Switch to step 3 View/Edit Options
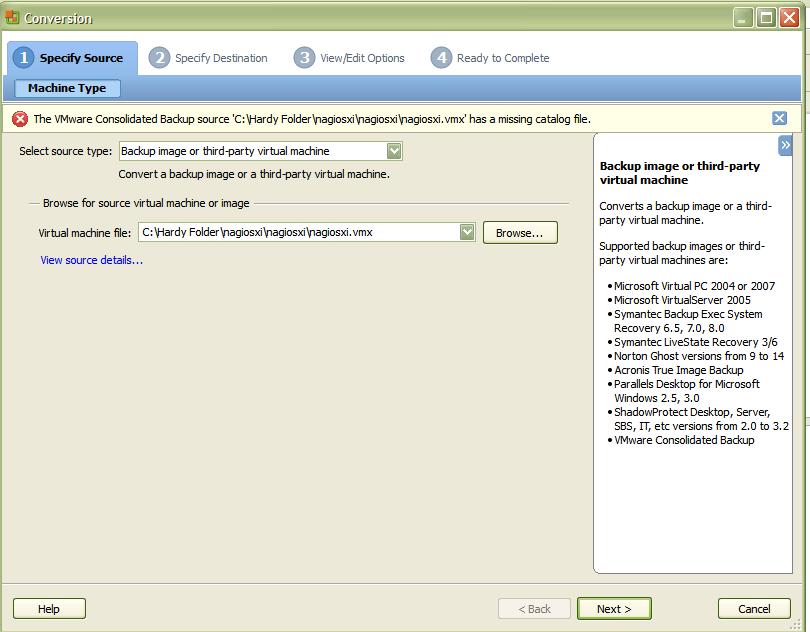The height and width of the screenshot is (632, 810). [x=349, y=58]
